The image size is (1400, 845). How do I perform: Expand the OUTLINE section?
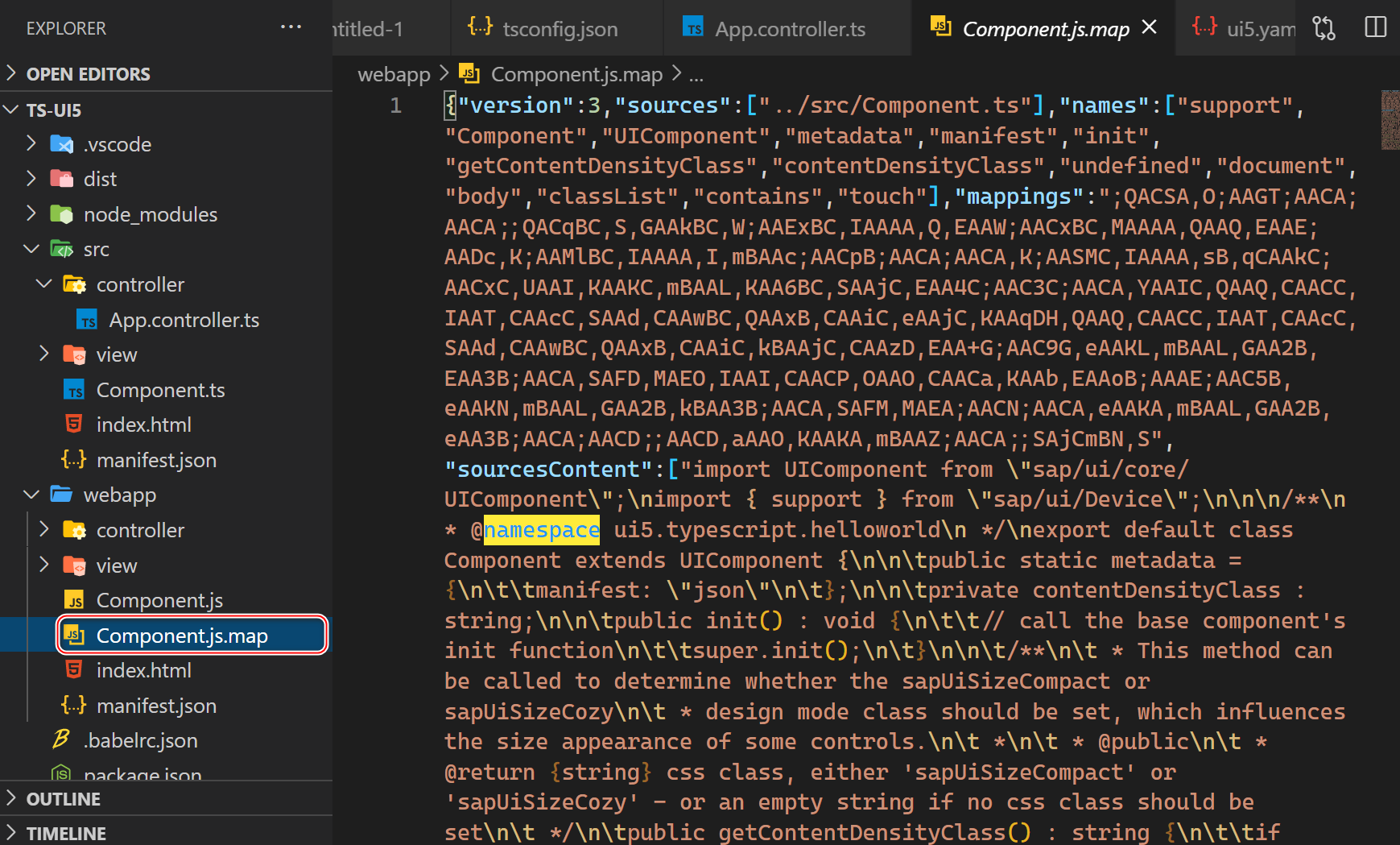166,799
